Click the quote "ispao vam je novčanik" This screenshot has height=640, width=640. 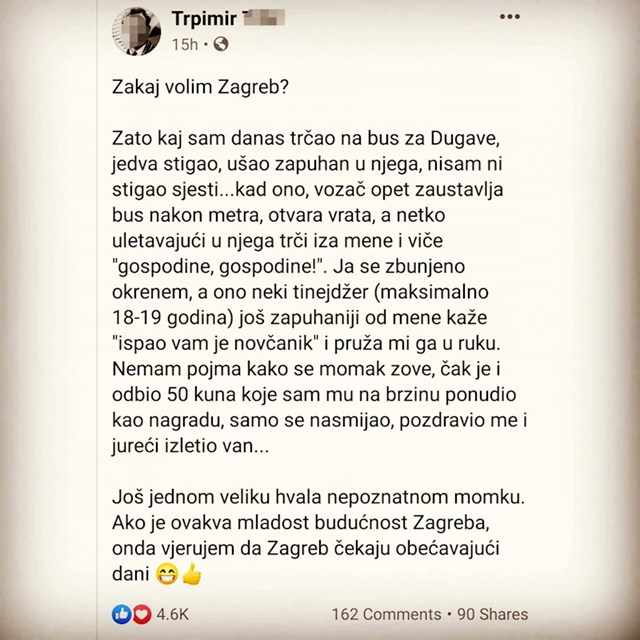(x=215, y=344)
